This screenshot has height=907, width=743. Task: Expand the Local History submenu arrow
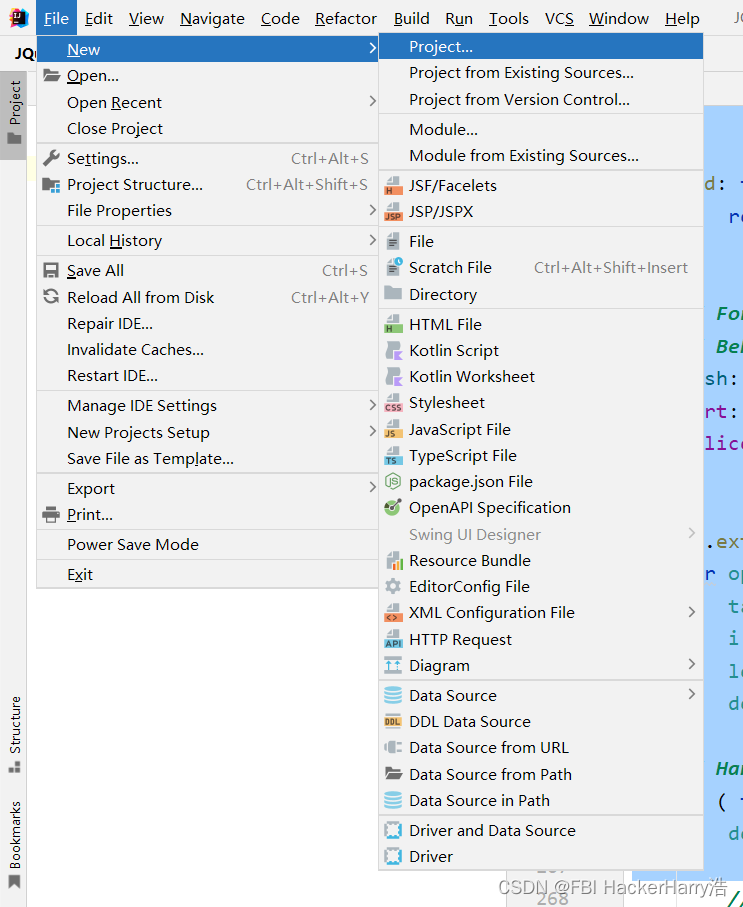point(373,239)
